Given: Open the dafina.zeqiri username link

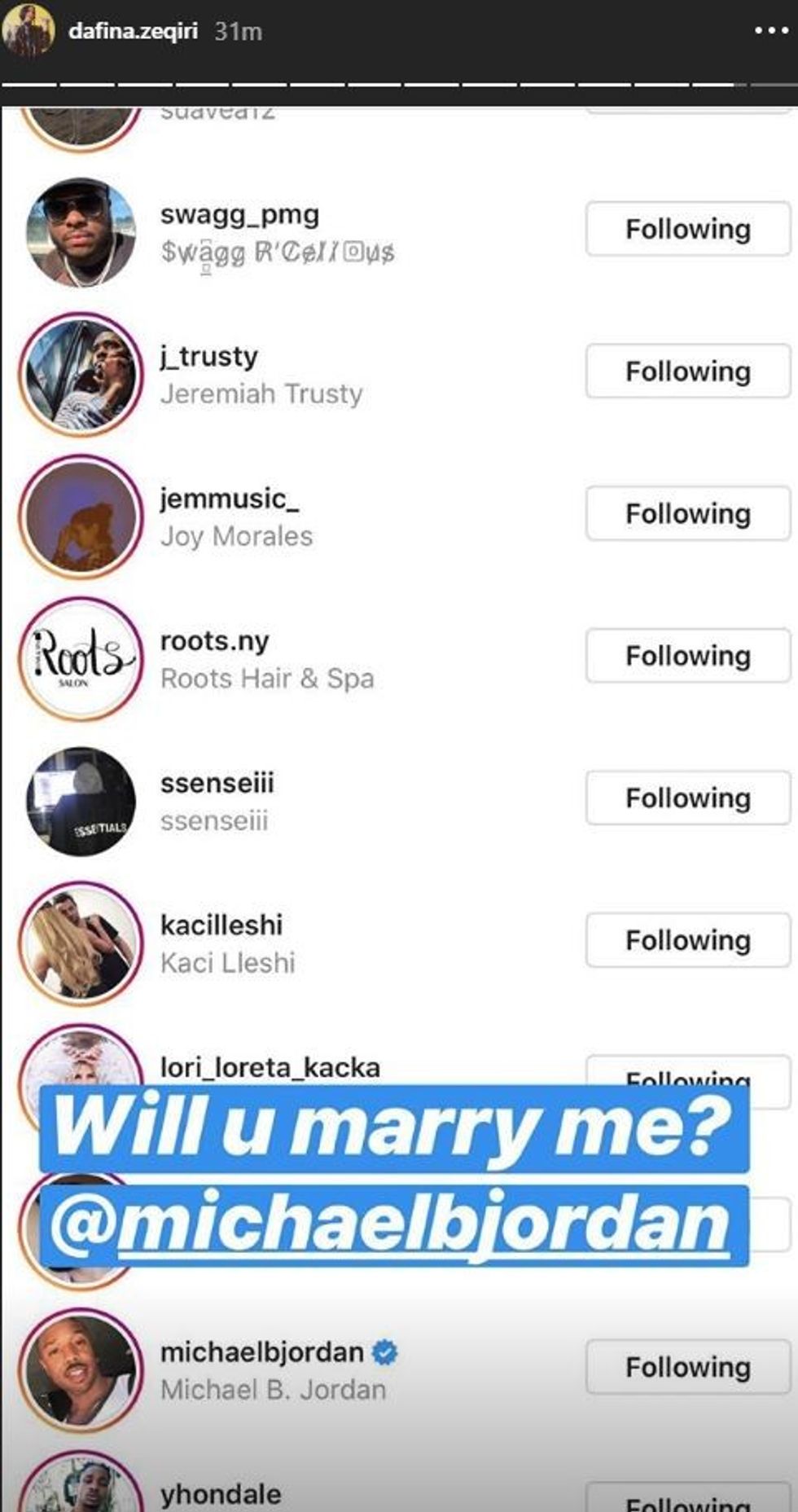Looking at the screenshot, I should tap(134, 31).
